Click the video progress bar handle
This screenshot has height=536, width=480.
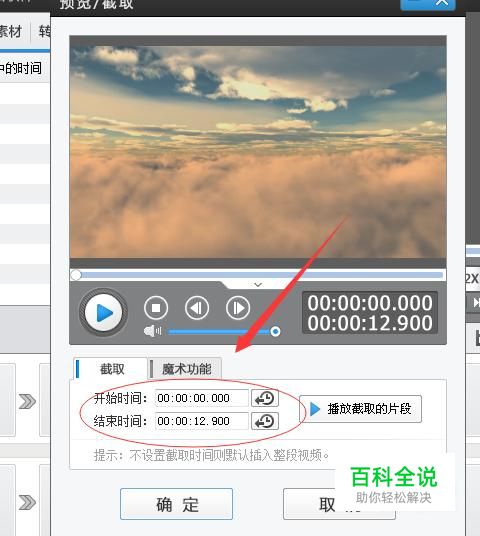click(x=76, y=274)
